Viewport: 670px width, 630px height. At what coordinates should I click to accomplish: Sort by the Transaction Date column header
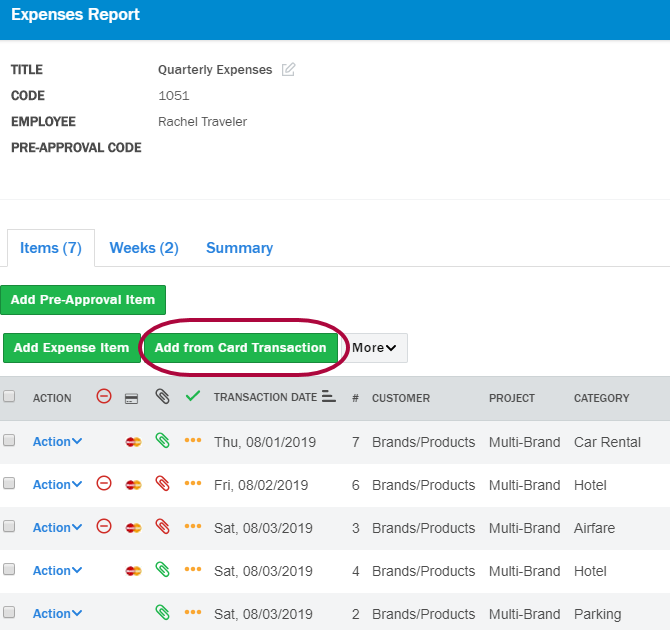(265, 397)
